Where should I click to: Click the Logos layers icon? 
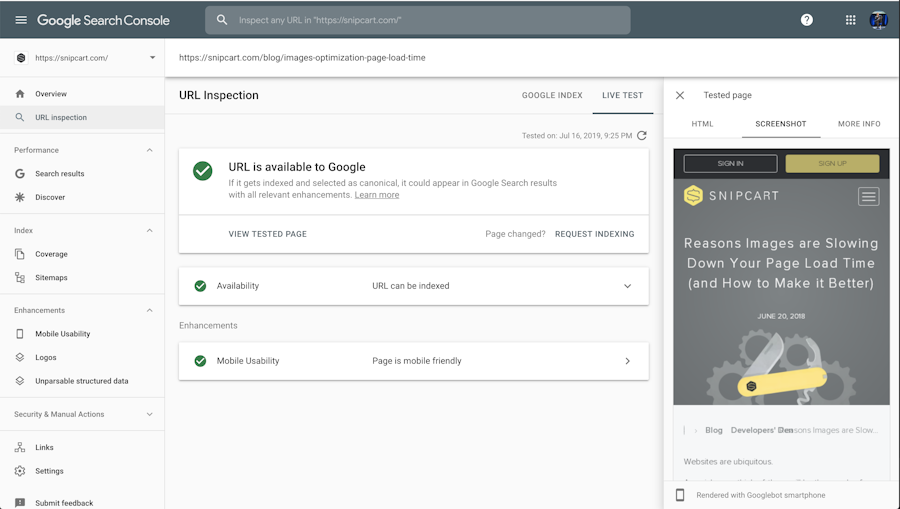pos(20,357)
